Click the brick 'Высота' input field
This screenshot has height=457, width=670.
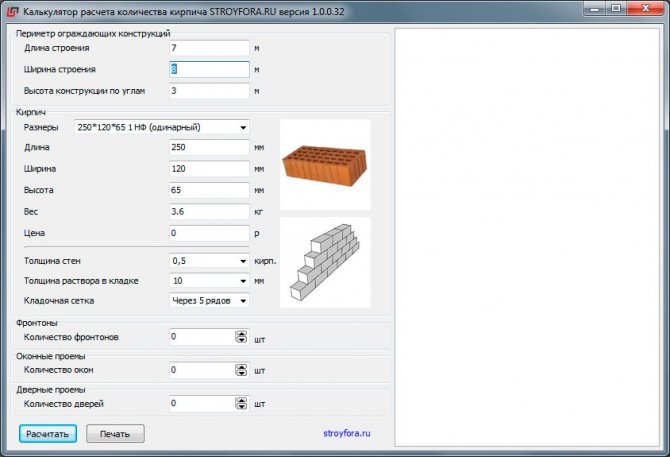208,190
